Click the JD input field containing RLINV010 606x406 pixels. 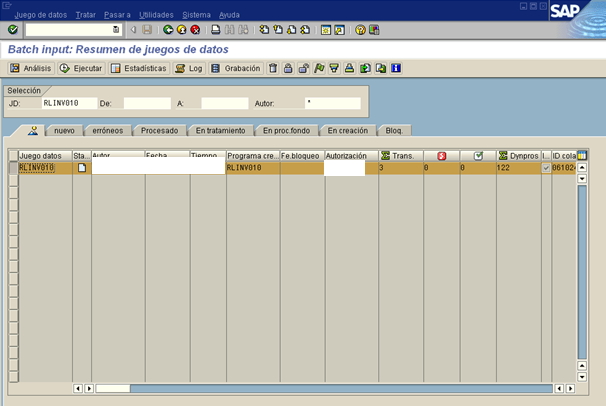(68, 102)
